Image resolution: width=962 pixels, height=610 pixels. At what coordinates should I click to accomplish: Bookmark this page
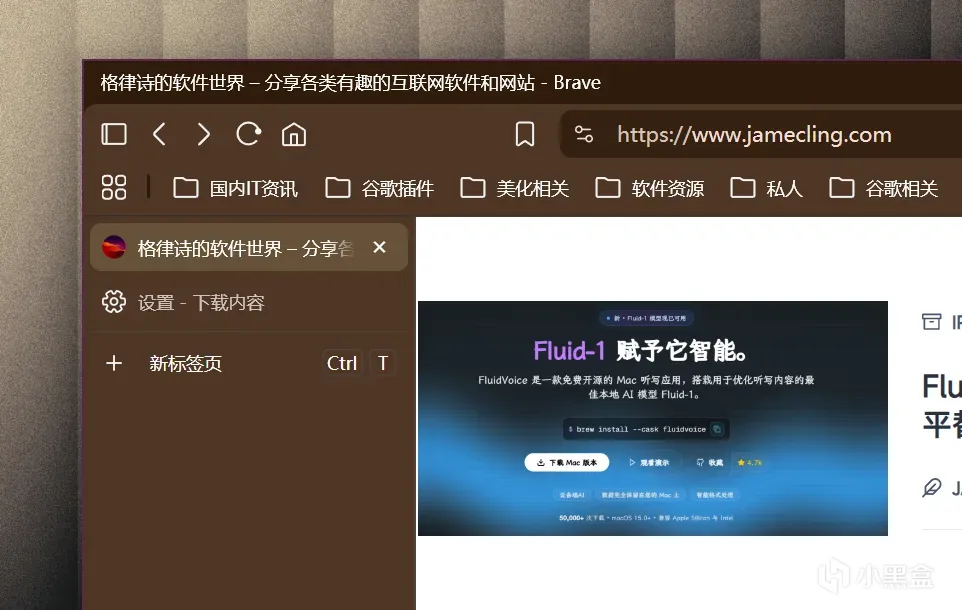525,134
